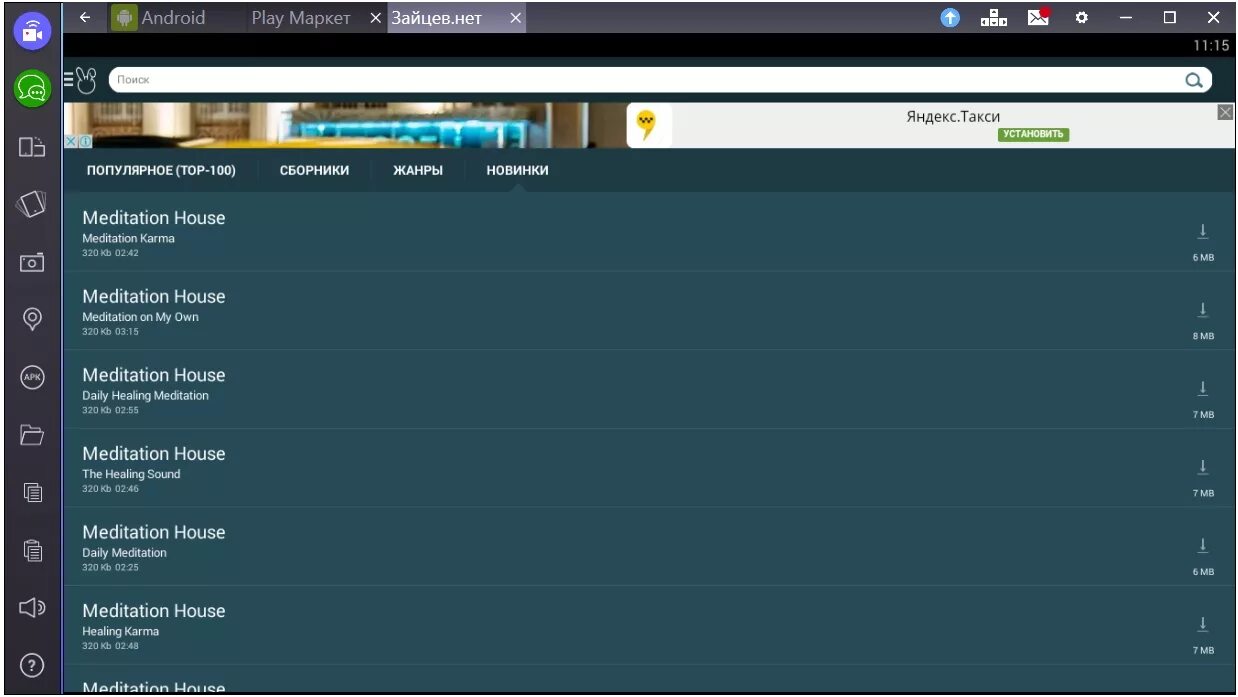This screenshot has height=697, width=1238.
Task: Download Daily Healing Meditation track
Action: 1202,389
